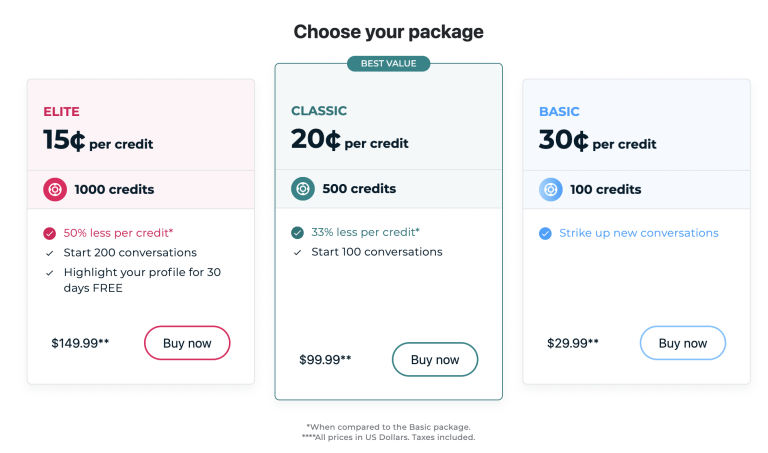The width and height of the screenshot is (768, 453).
Task: Buy the Basic package now
Action: coord(683,343)
